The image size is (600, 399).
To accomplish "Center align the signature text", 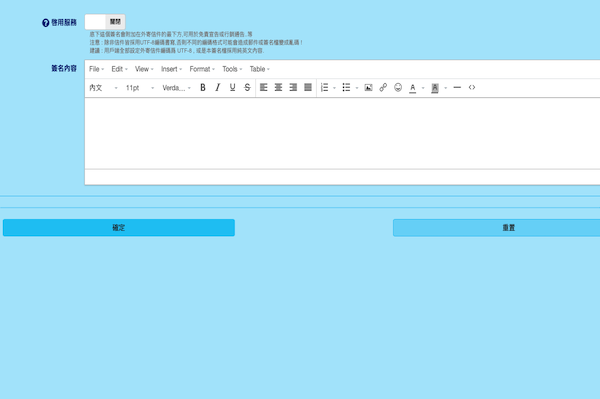I will (x=278, y=88).
